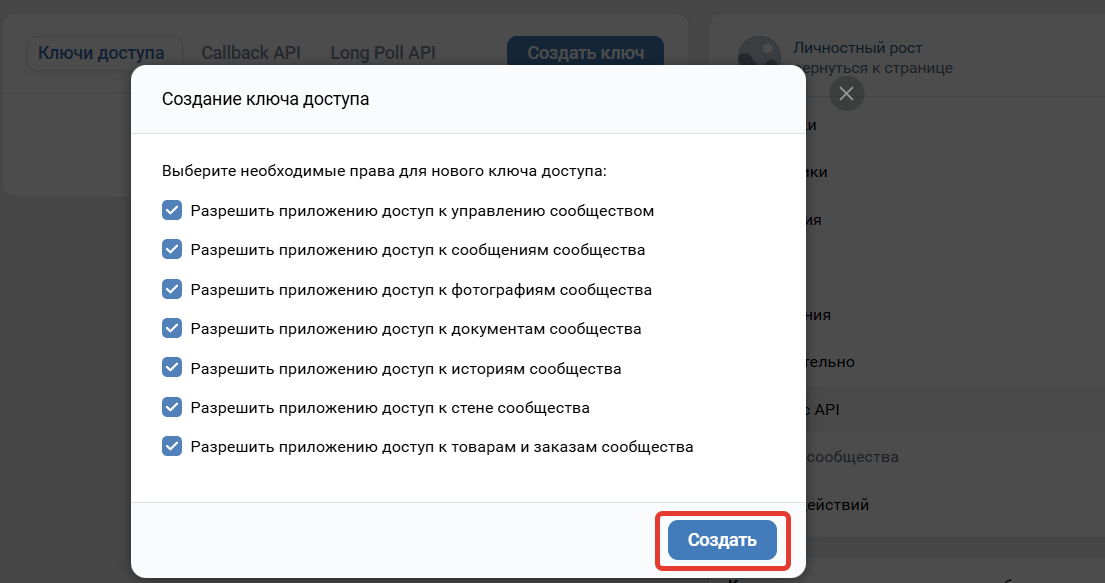
Task: Open the Long Poll API tab
Action: pyautogui.click(x=383, y=53)
